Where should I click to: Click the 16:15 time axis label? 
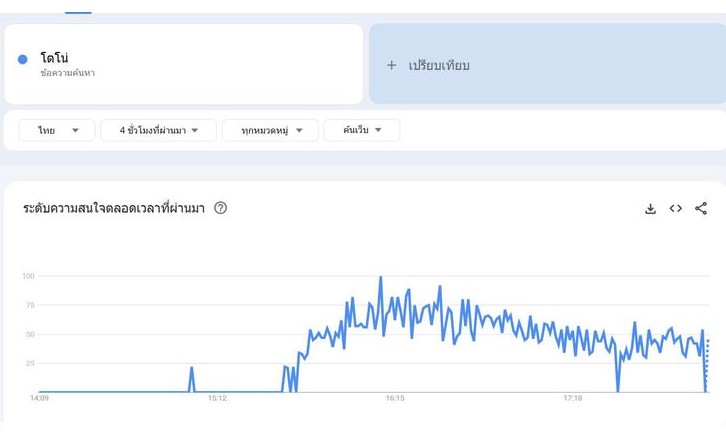[x=395, y=398]
